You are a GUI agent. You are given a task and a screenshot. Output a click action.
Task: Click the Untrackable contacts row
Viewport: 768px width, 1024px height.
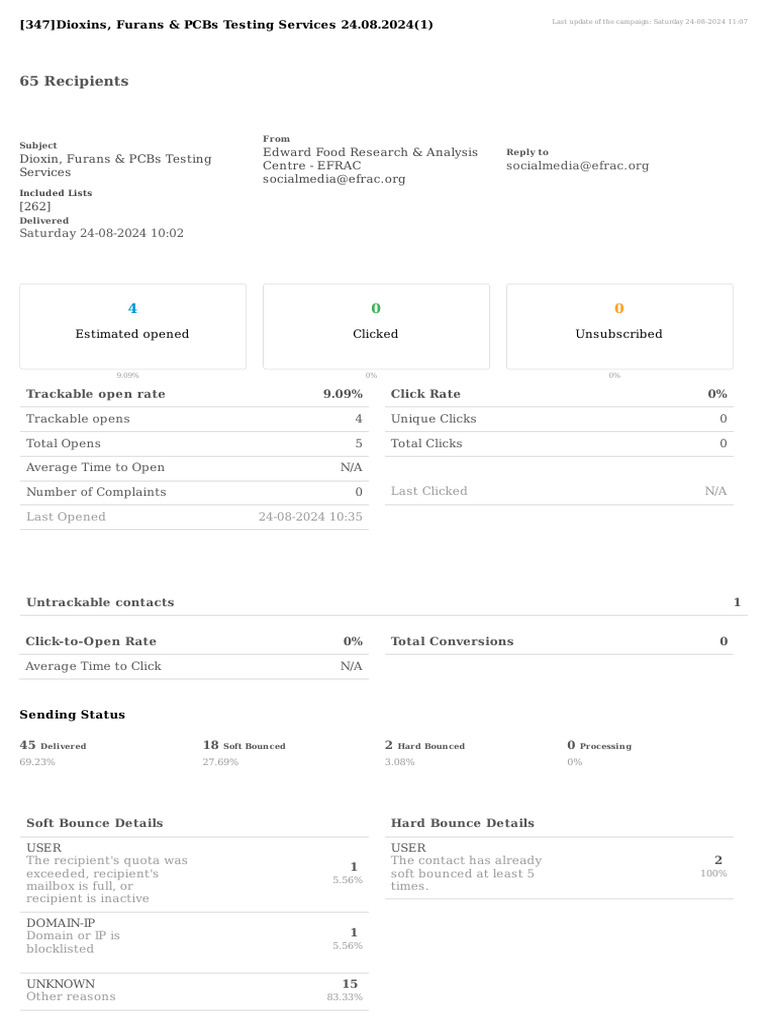click(x=383, y=602)
